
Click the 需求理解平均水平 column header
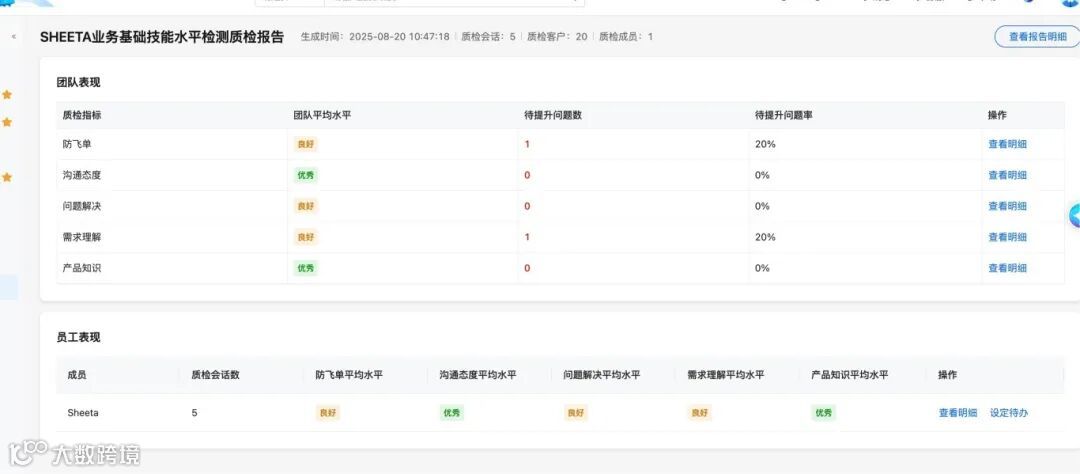point(726,375)
